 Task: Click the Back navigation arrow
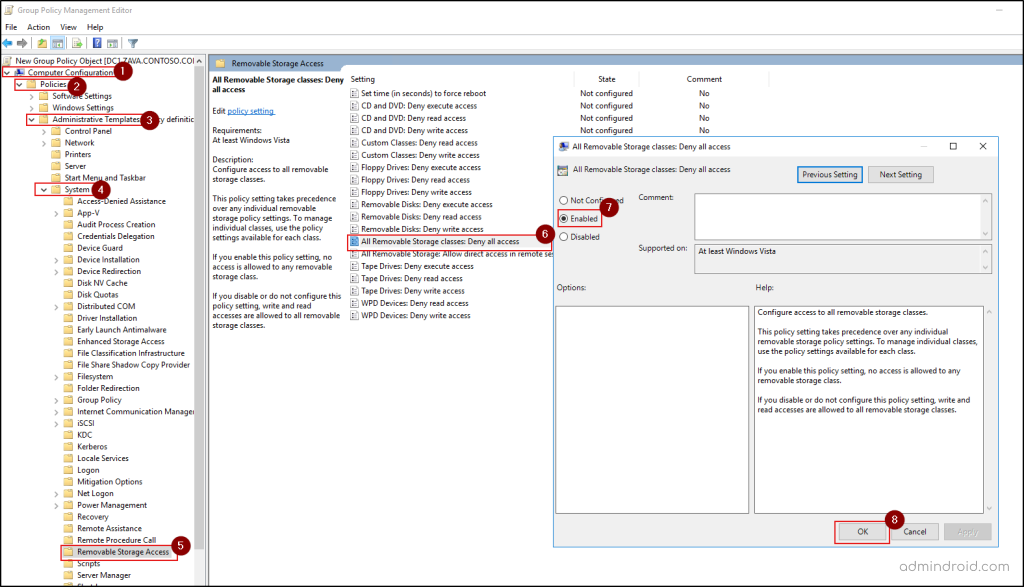coord(8,42)
